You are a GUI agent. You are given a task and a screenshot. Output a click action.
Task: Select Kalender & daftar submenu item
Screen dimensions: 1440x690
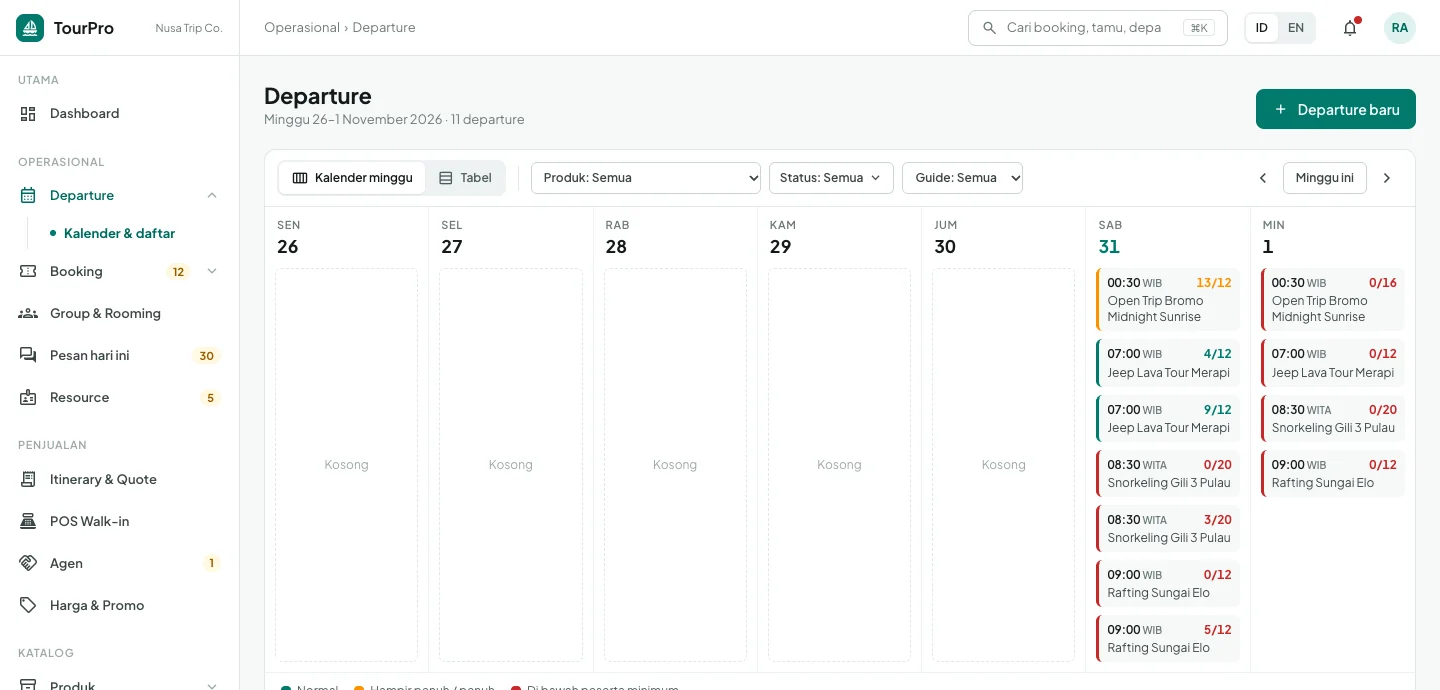pos(119,234)
